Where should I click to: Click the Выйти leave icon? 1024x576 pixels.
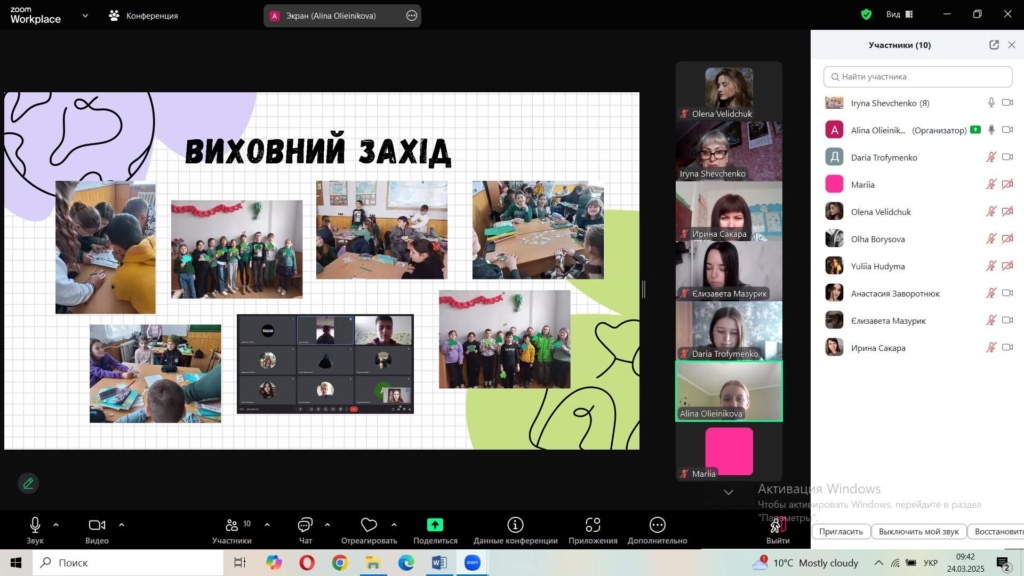tap(777, 525)
